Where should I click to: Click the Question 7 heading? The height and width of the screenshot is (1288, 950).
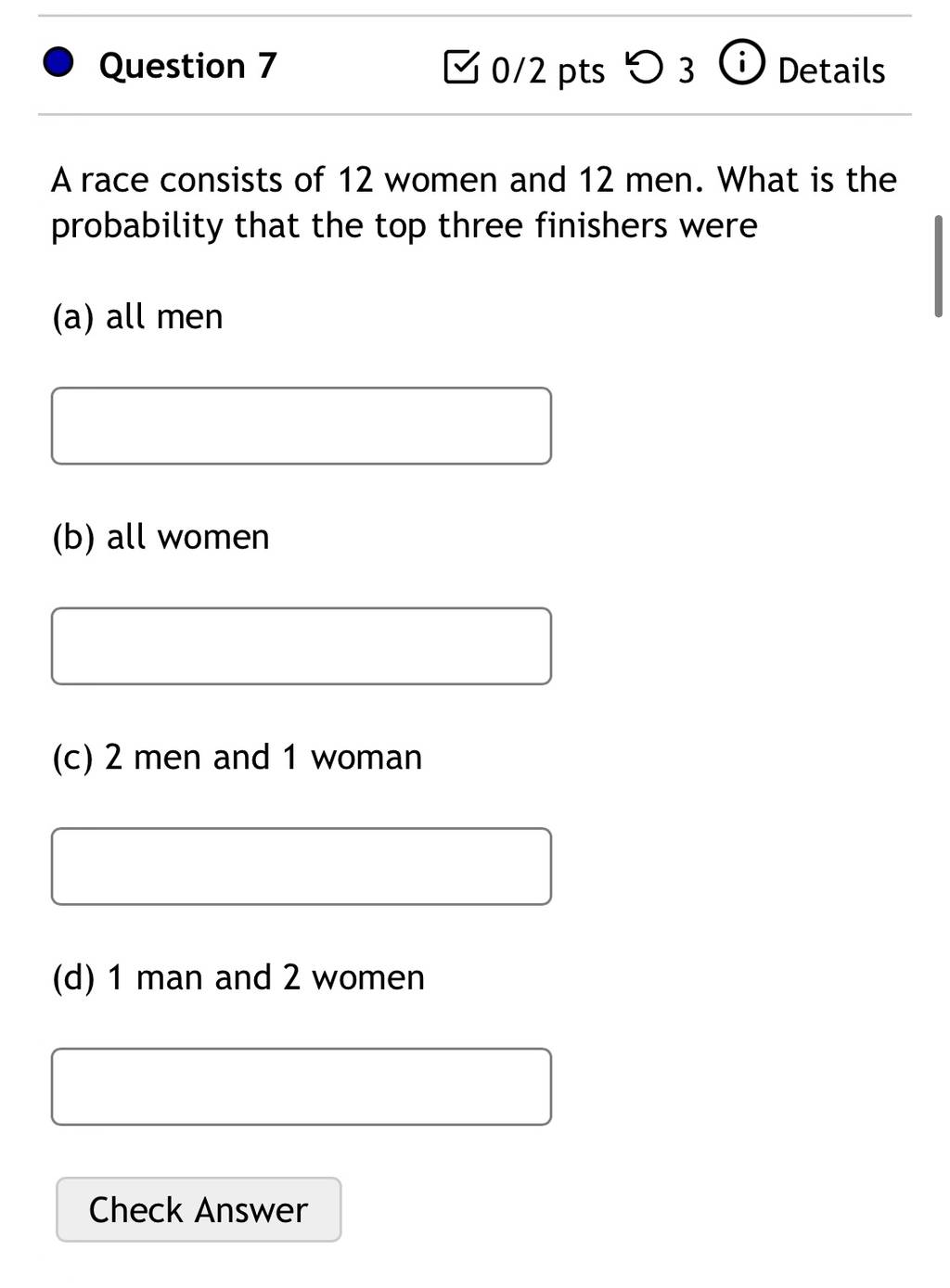point(187,66)
